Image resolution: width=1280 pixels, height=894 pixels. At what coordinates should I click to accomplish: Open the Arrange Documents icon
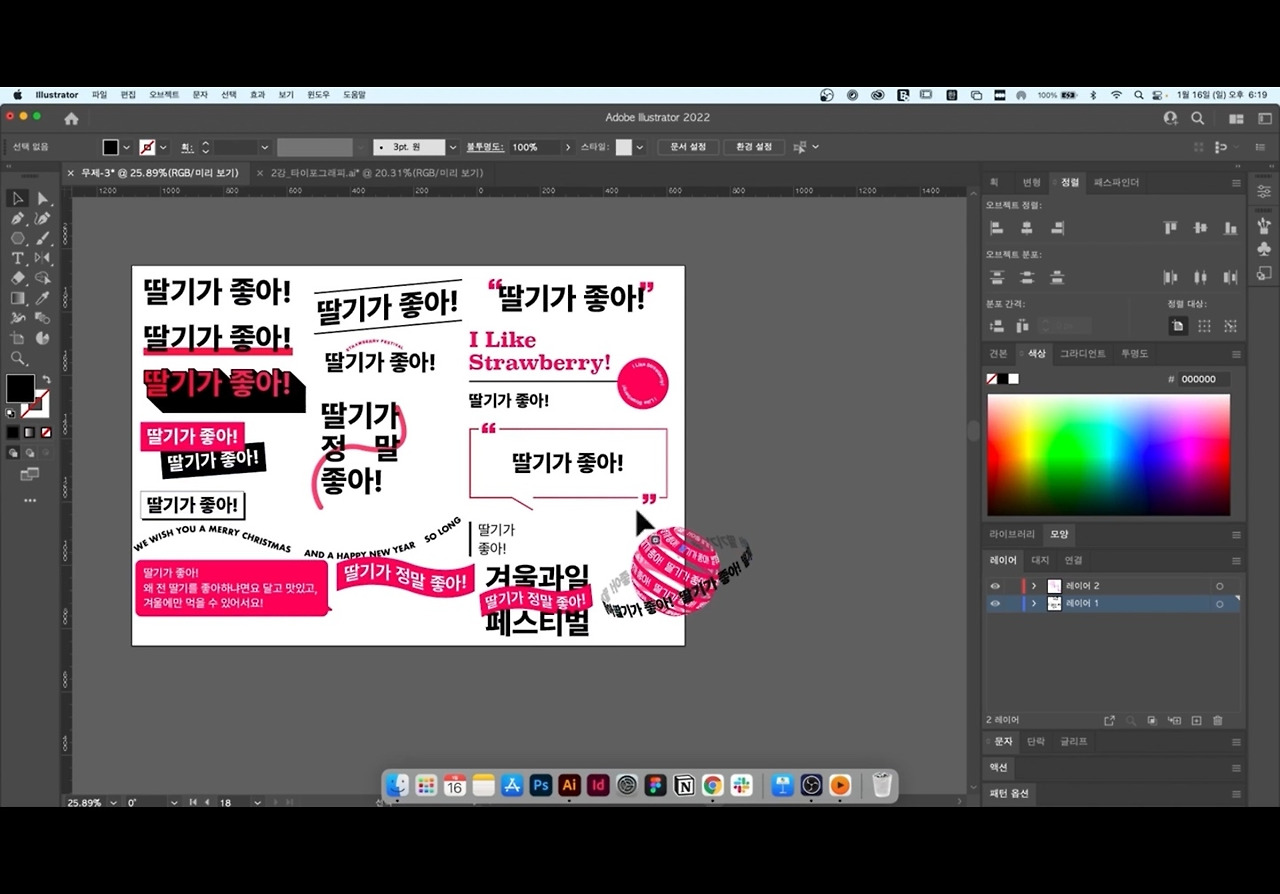pyautogui.click(x=1237, y=118)
